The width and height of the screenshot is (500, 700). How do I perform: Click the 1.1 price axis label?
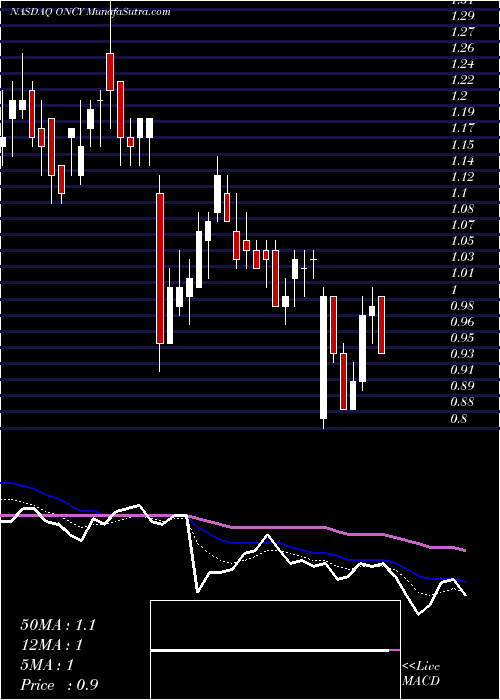tap(459, 193)
